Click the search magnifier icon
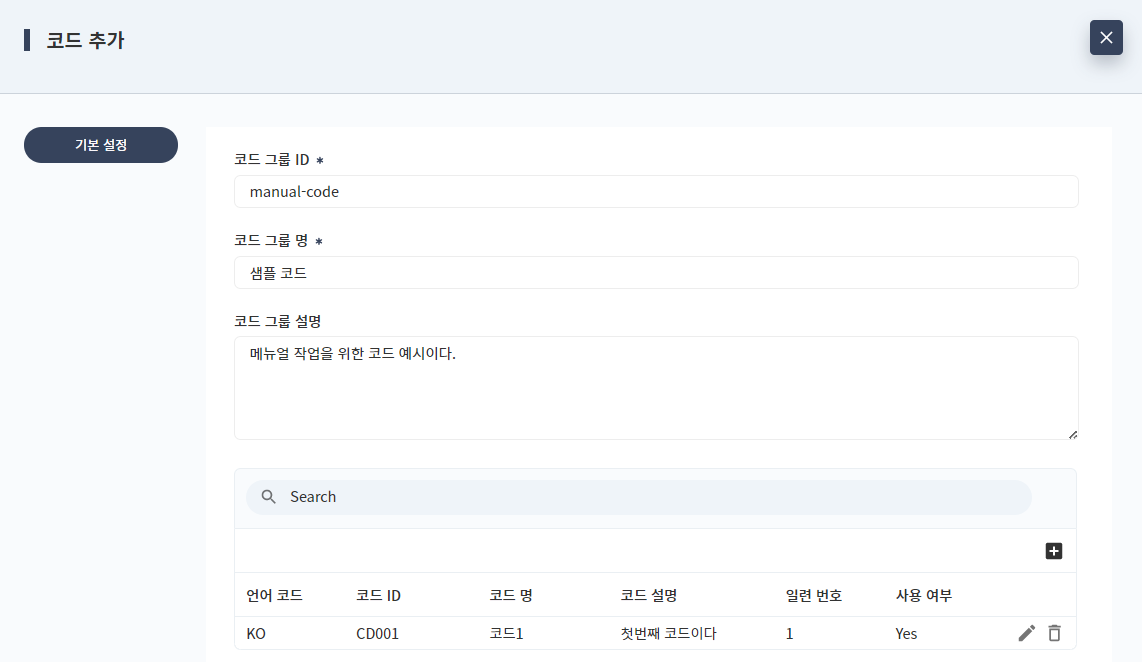The height and width of the screenshot is (662, 1142). (x=269, y=497)
